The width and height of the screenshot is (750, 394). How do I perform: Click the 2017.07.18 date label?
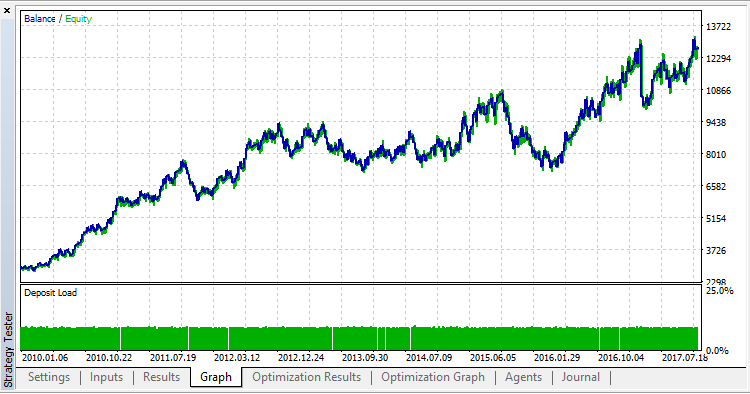685,358
